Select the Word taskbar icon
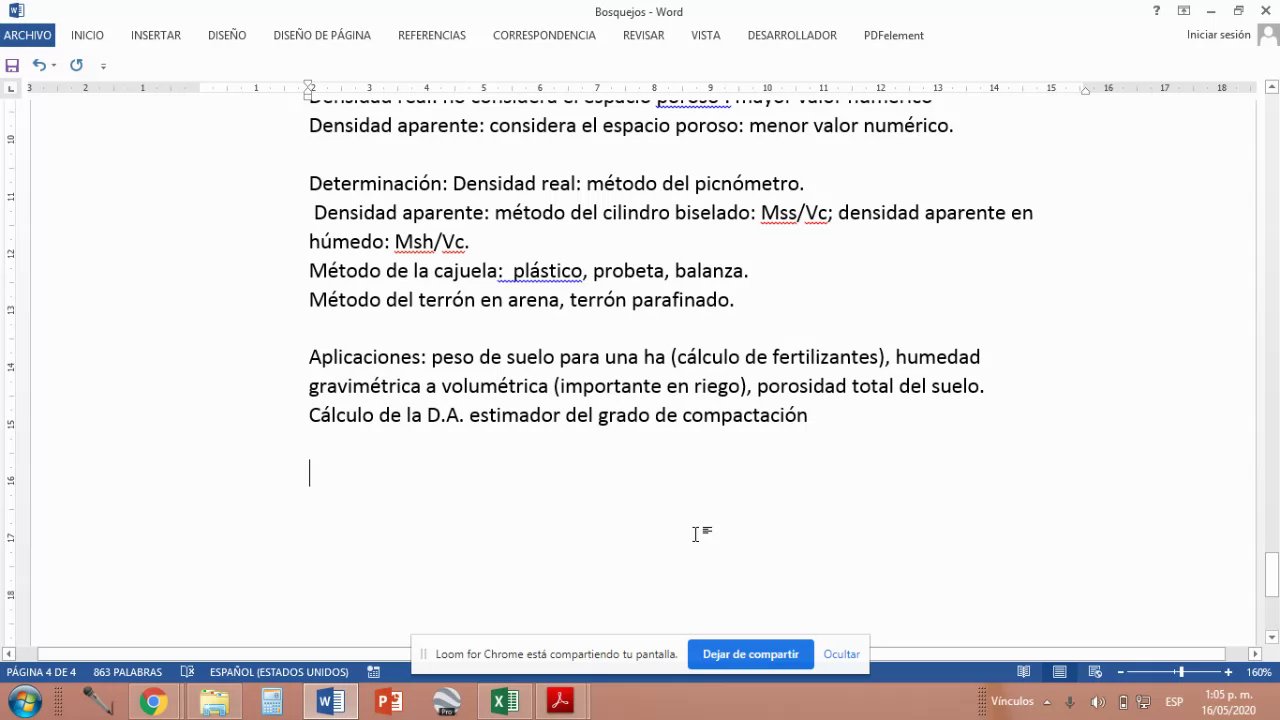Image resolution: width=1280 pixels, height=720 pixels. click(330, 702)
